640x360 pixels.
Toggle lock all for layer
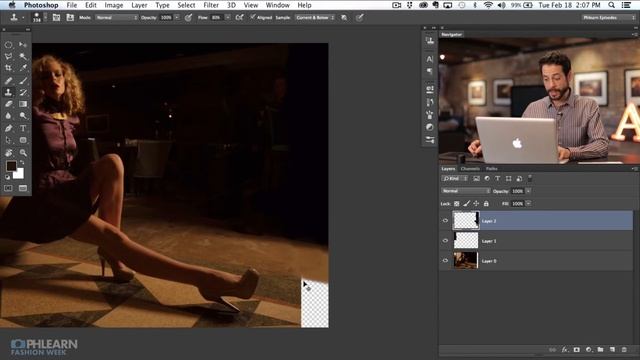[x=486, y=203]
